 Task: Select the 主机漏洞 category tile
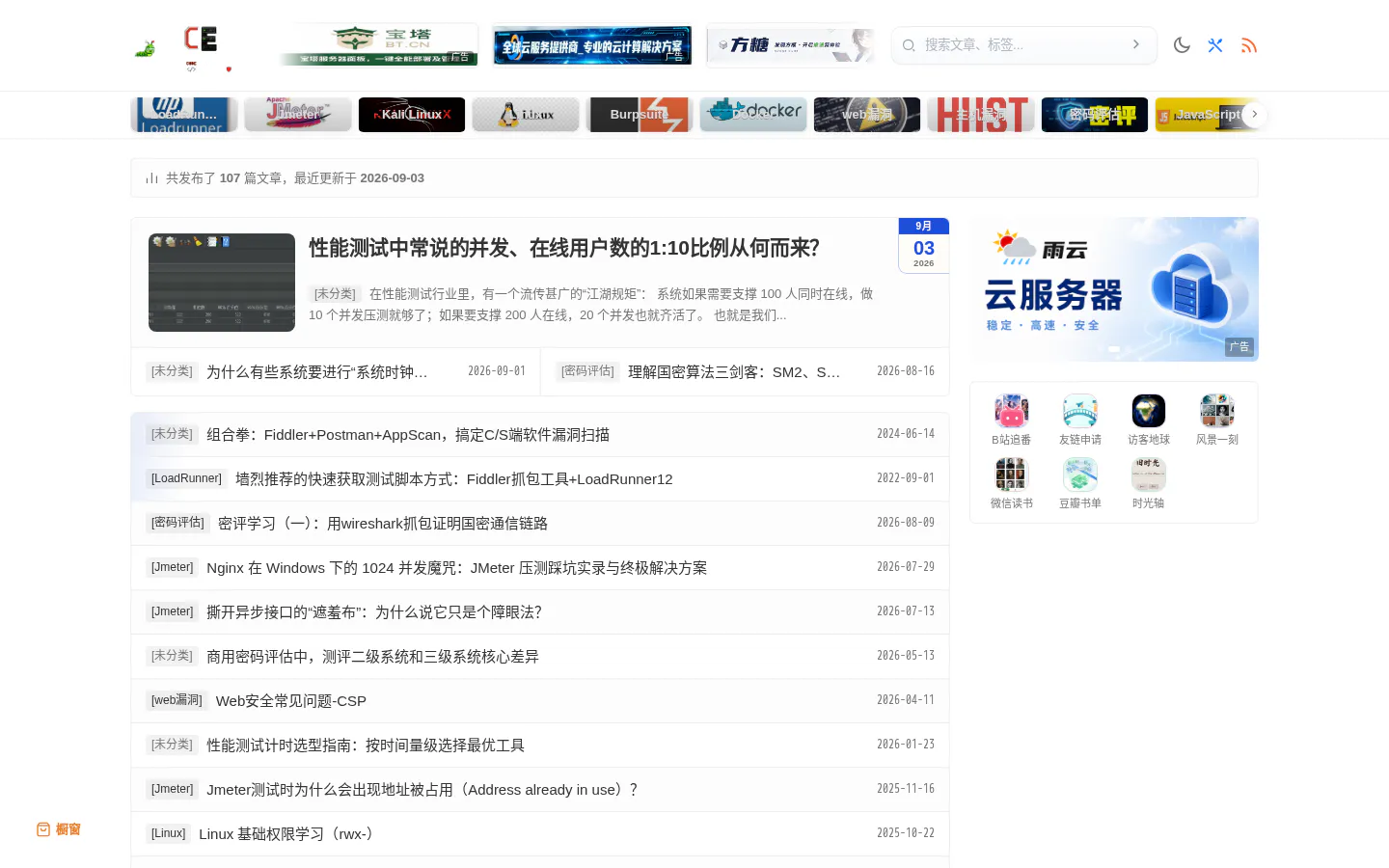(x=981, y=115)
